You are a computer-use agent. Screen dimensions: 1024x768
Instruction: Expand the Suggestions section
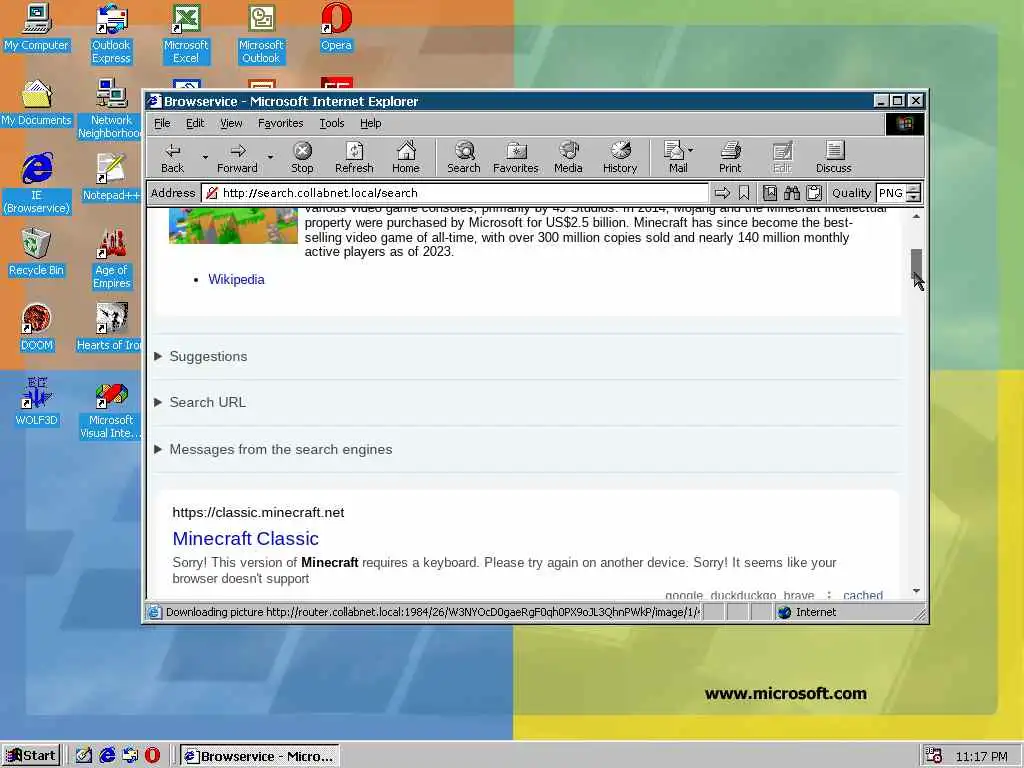click(202, 357)
